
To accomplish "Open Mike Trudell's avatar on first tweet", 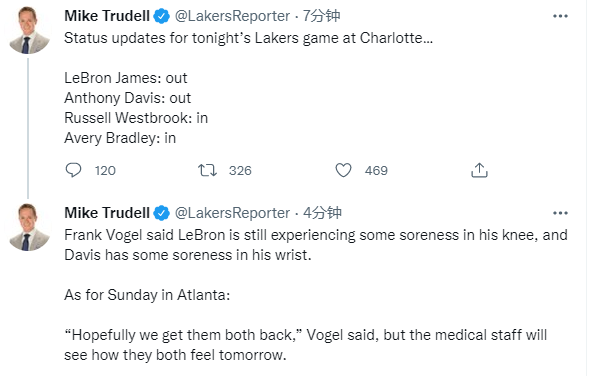I will 28,30.
